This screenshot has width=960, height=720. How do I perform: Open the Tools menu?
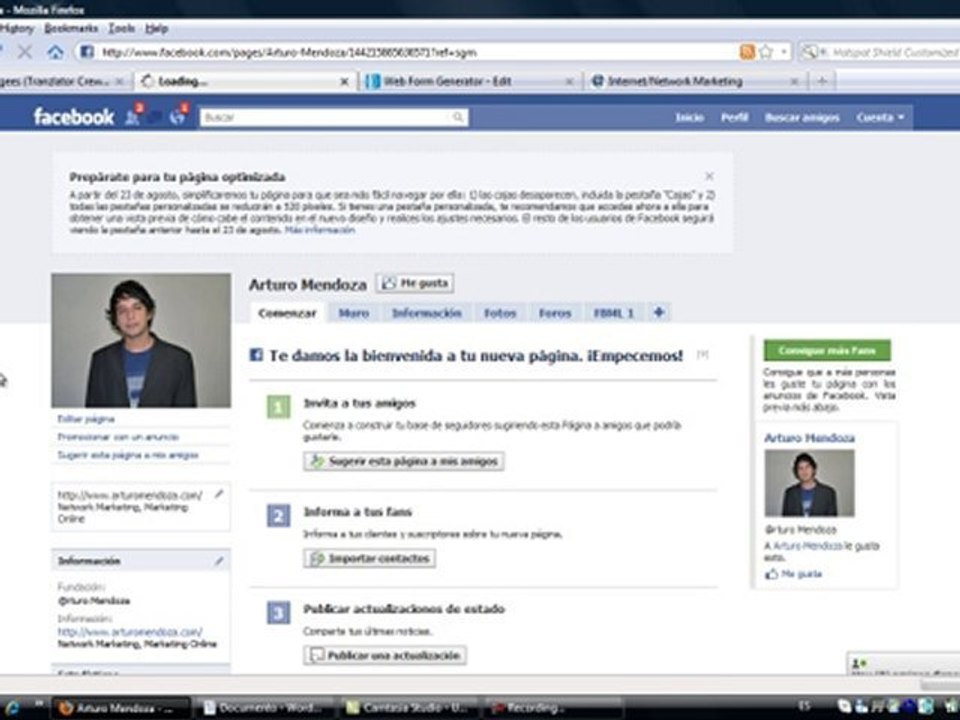(x=121, y=29)
